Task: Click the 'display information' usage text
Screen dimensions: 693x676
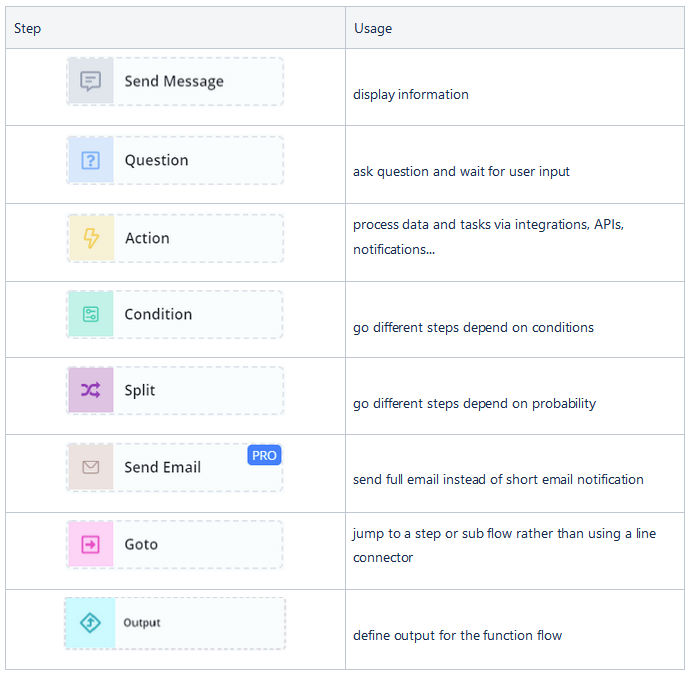Action: coord(411,95)
